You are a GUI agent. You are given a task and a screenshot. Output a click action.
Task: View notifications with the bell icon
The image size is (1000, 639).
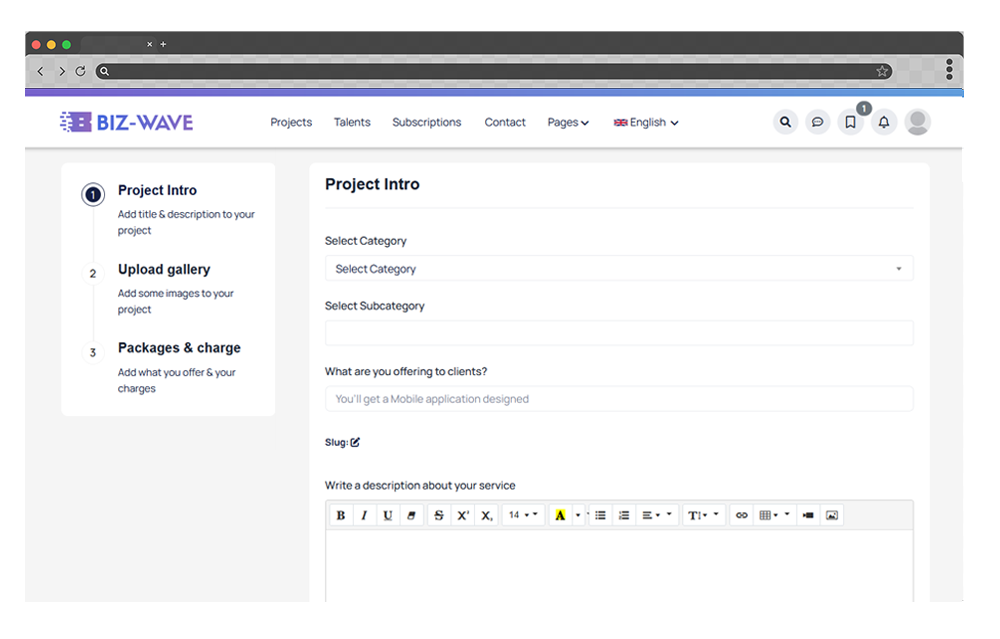884,121
